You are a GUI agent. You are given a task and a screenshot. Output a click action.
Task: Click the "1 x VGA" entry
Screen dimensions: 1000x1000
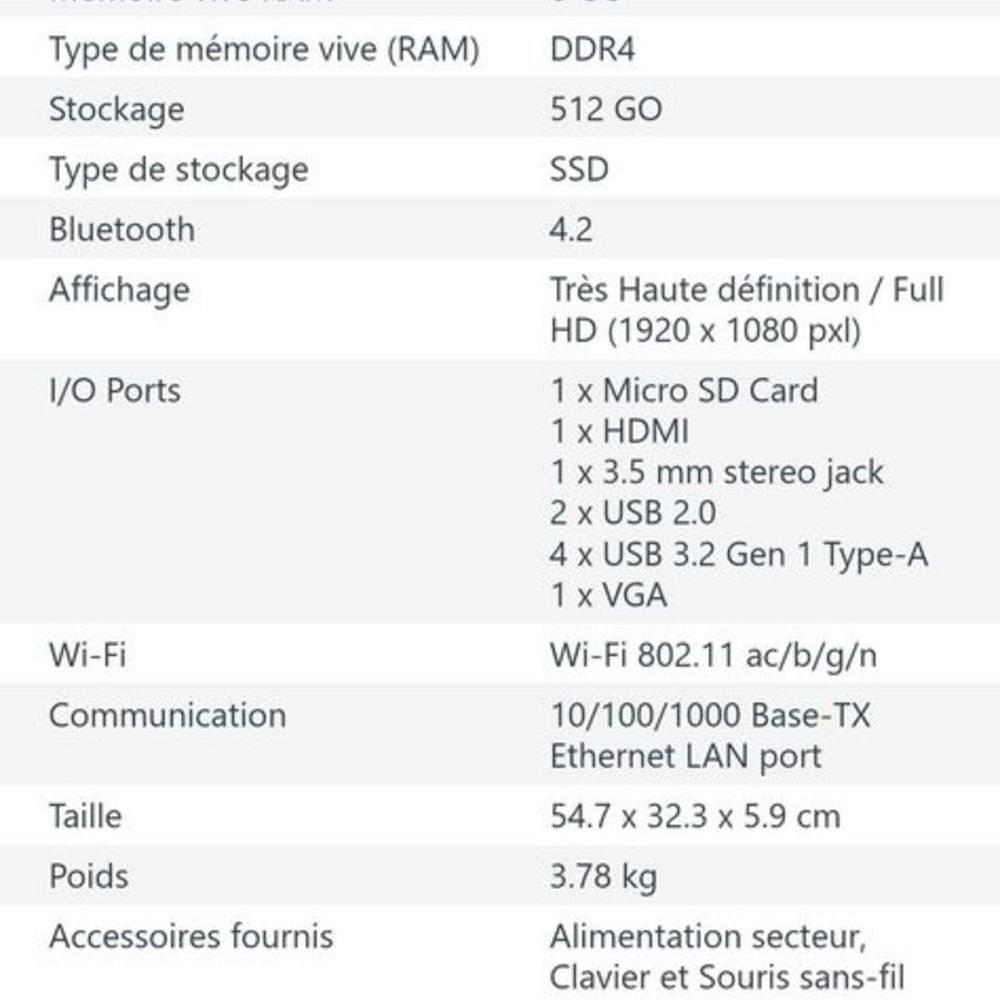coord(608,595)
